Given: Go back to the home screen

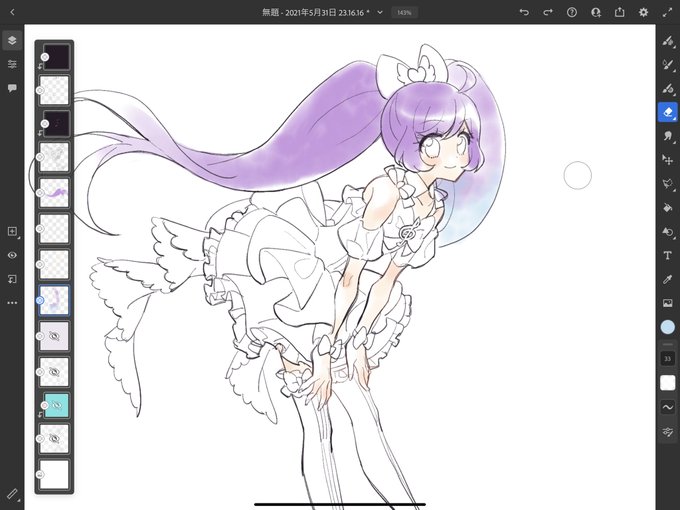Looking at the screenshot, I should [x=12, y=12].
